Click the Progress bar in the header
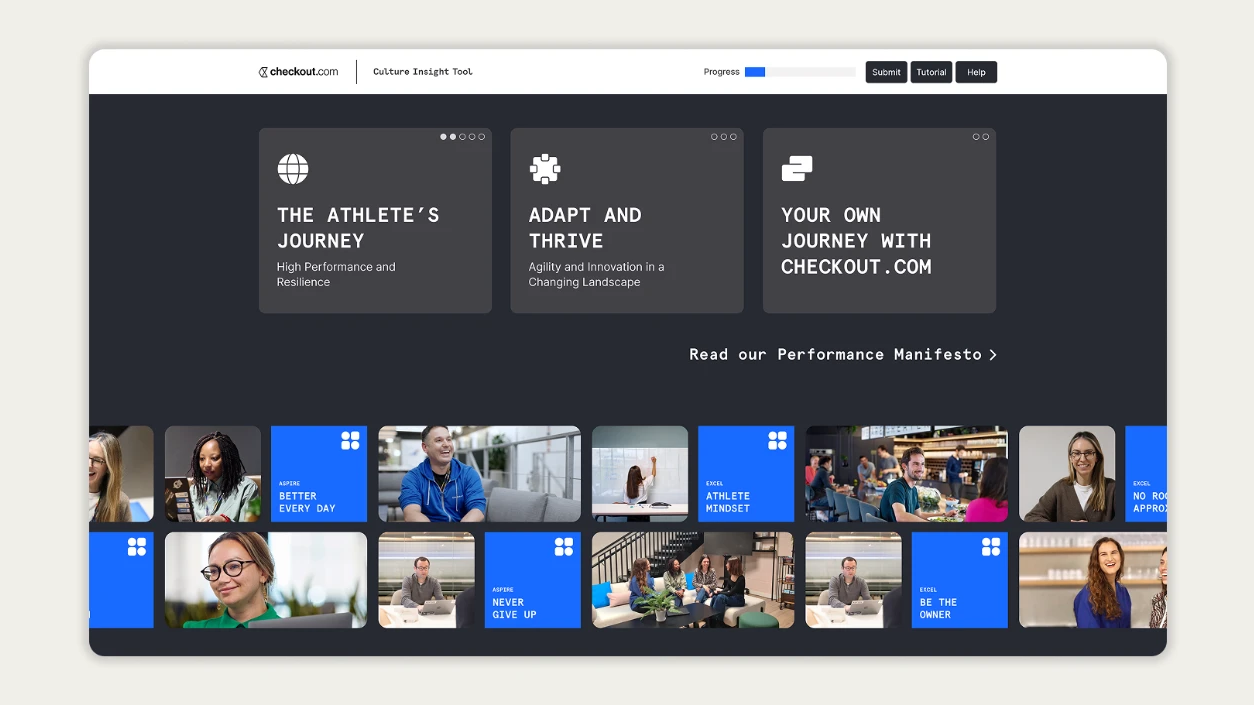This screenshot has height=705, width=1254. (800, 72)
